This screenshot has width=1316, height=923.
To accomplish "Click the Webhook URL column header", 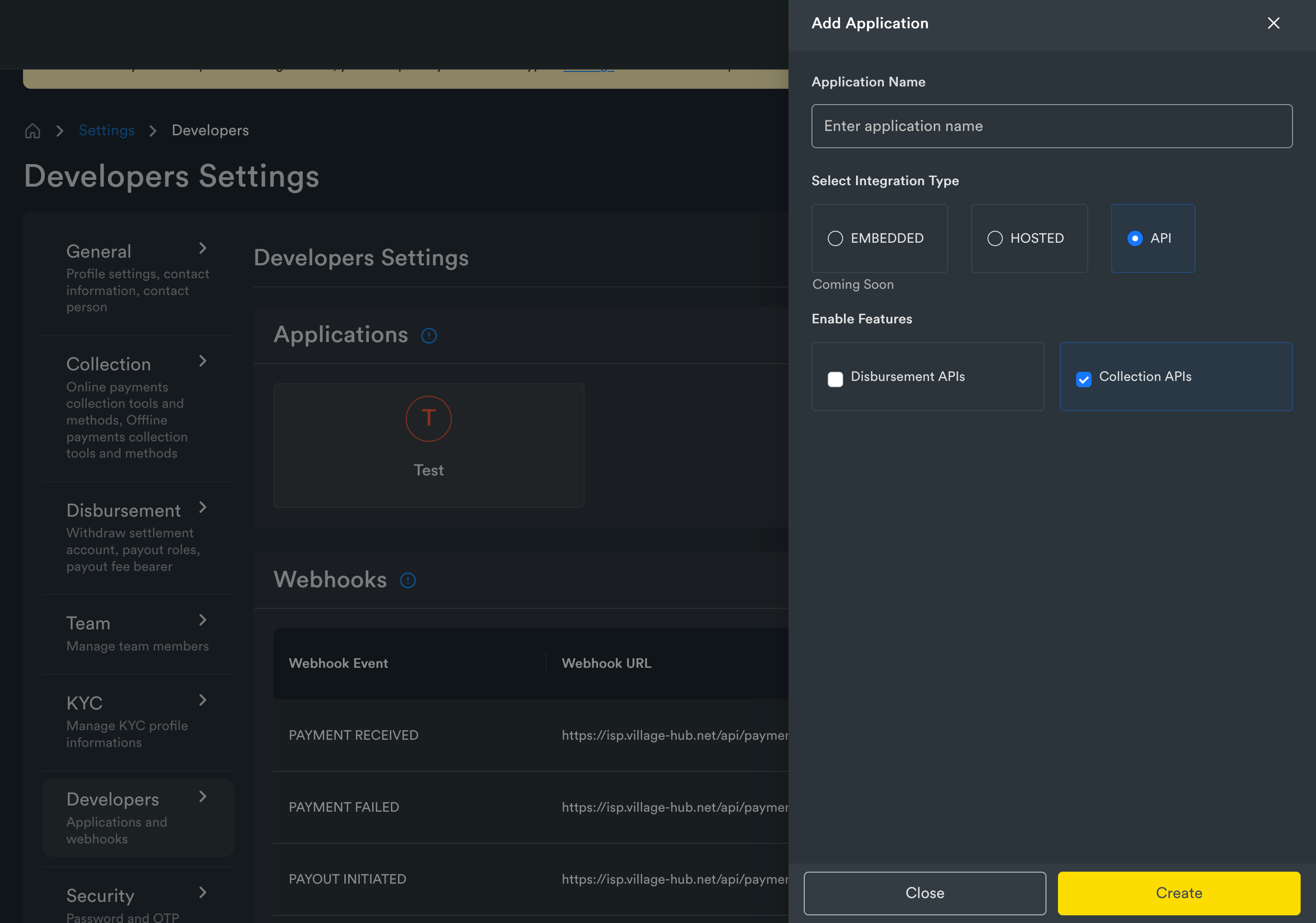I will point(606,663).
